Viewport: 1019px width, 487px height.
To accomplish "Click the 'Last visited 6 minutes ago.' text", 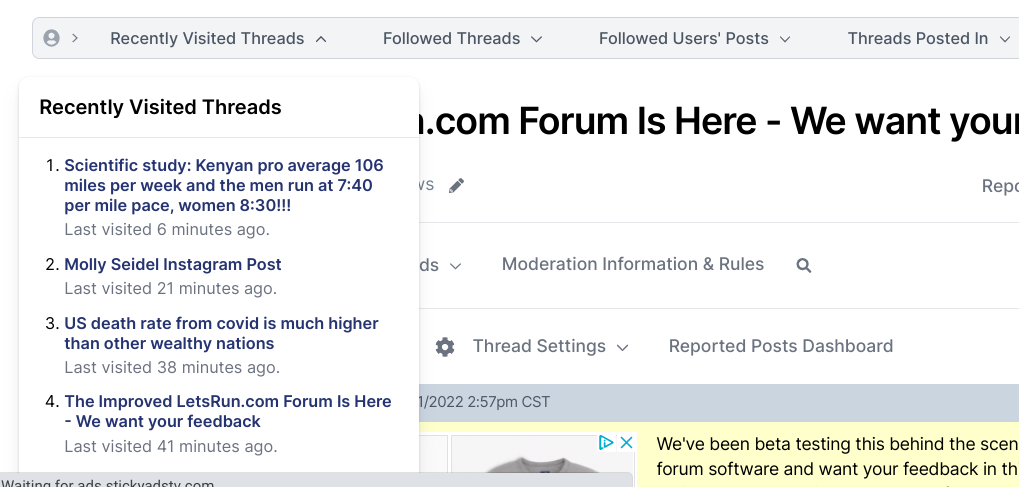I will pos(167,230).
